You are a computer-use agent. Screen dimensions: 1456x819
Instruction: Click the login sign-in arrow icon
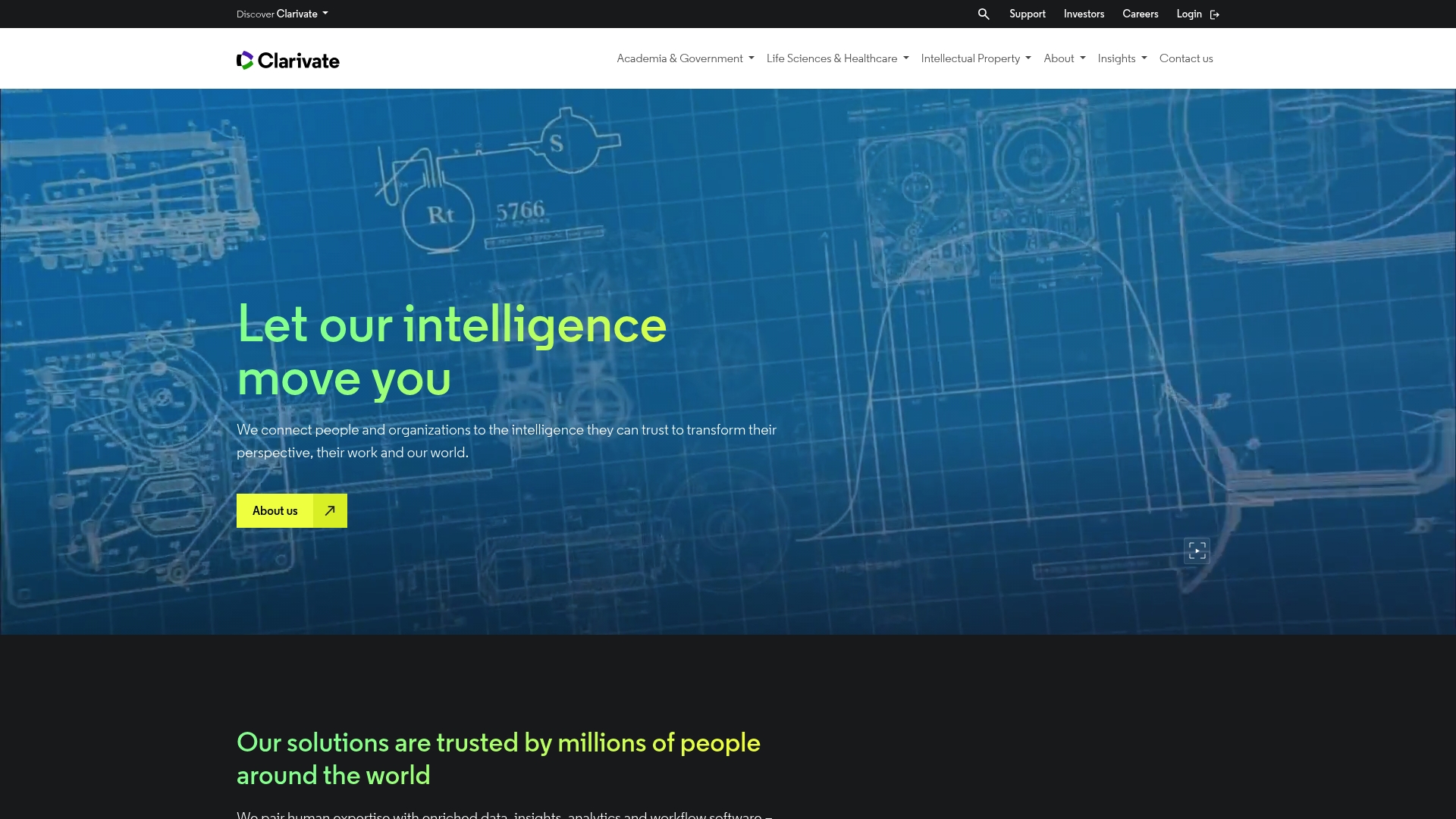(x=1215, y=14)
